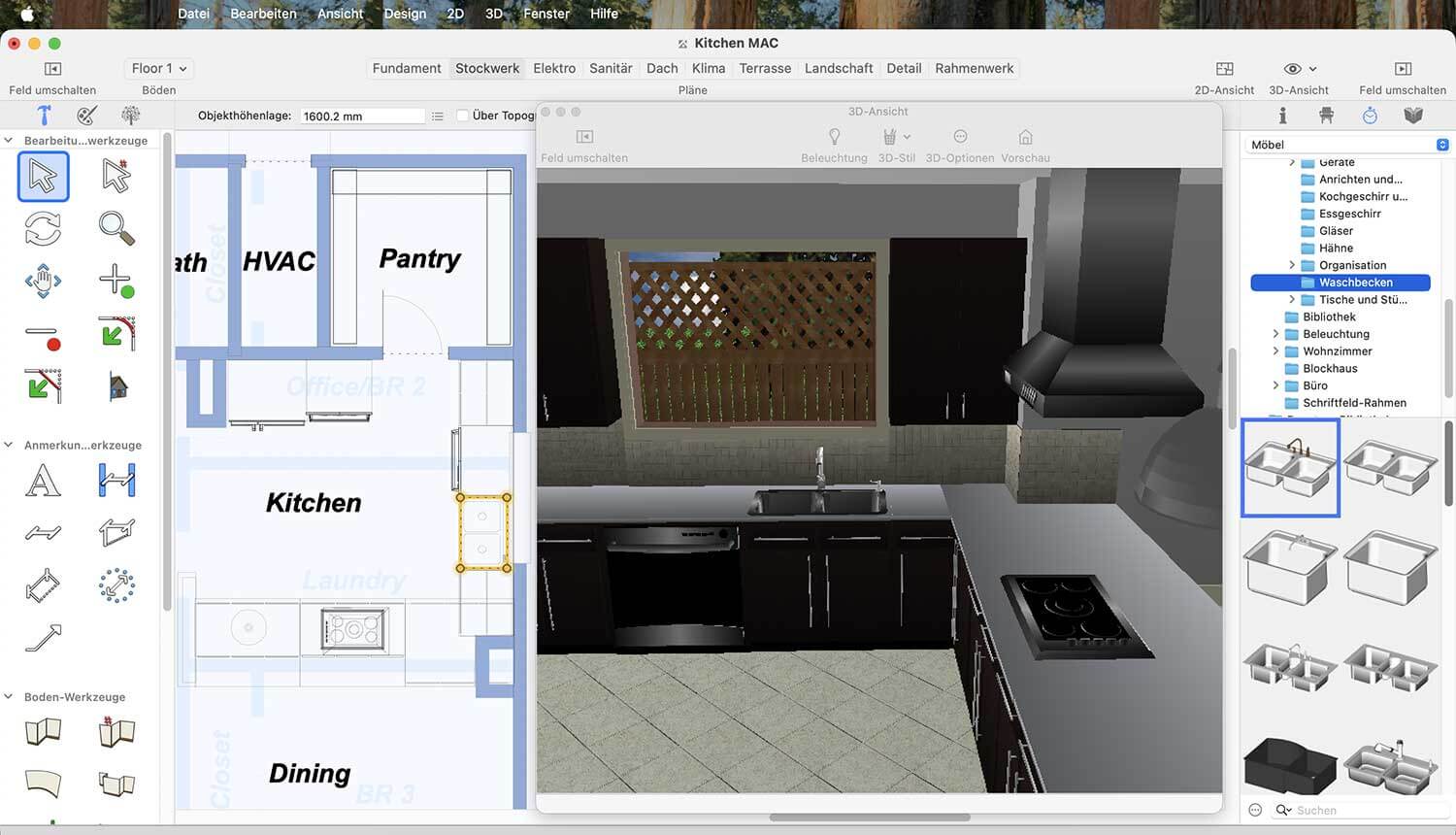Open the Möbel library dropdown
The image size is (1456, 835).
click(x=1347, y=145)
